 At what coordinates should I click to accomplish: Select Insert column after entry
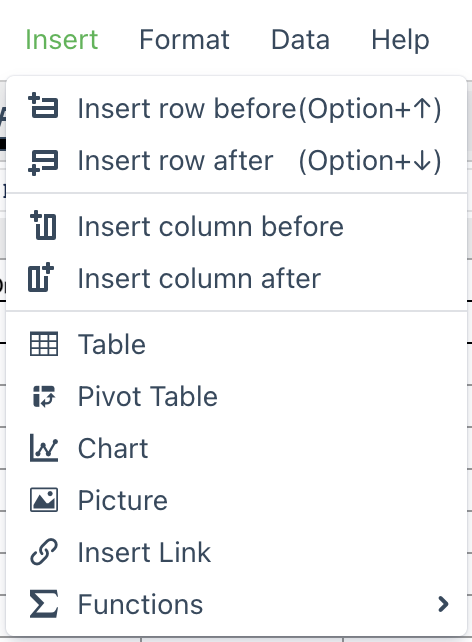[236, 278]
